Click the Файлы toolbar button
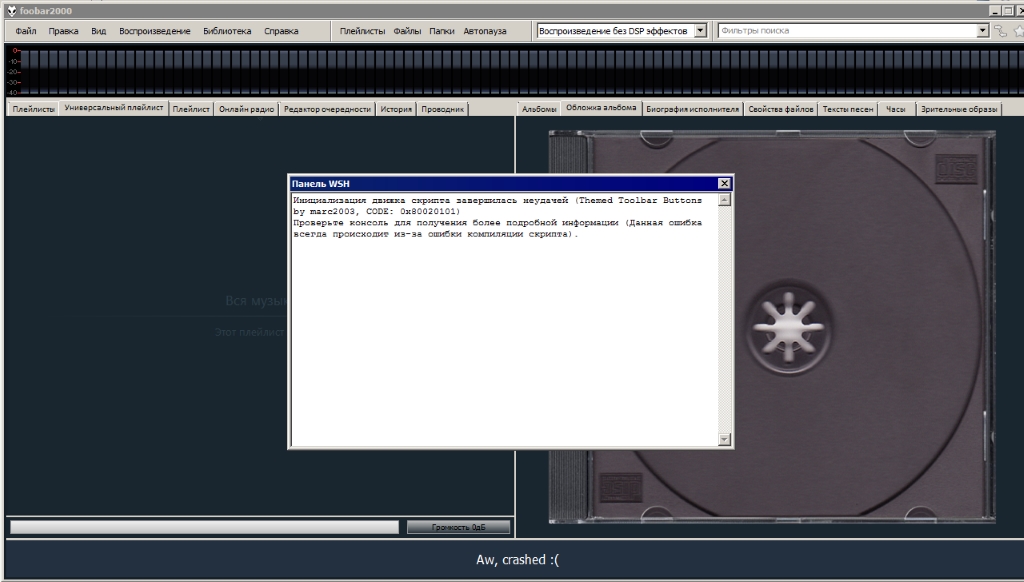Screen dimensions: 1024x582 [407, 31]
